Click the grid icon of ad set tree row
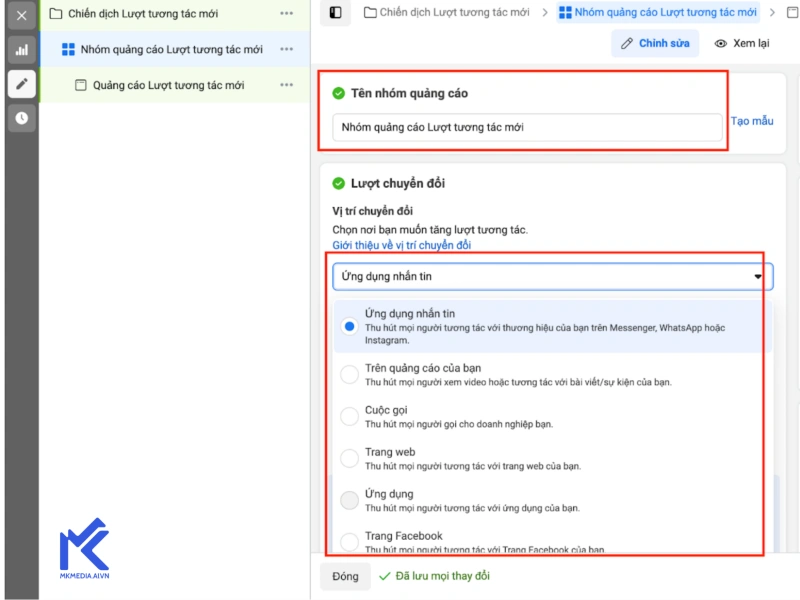Screen dimensions: 800x600 [x=68, y=49]
